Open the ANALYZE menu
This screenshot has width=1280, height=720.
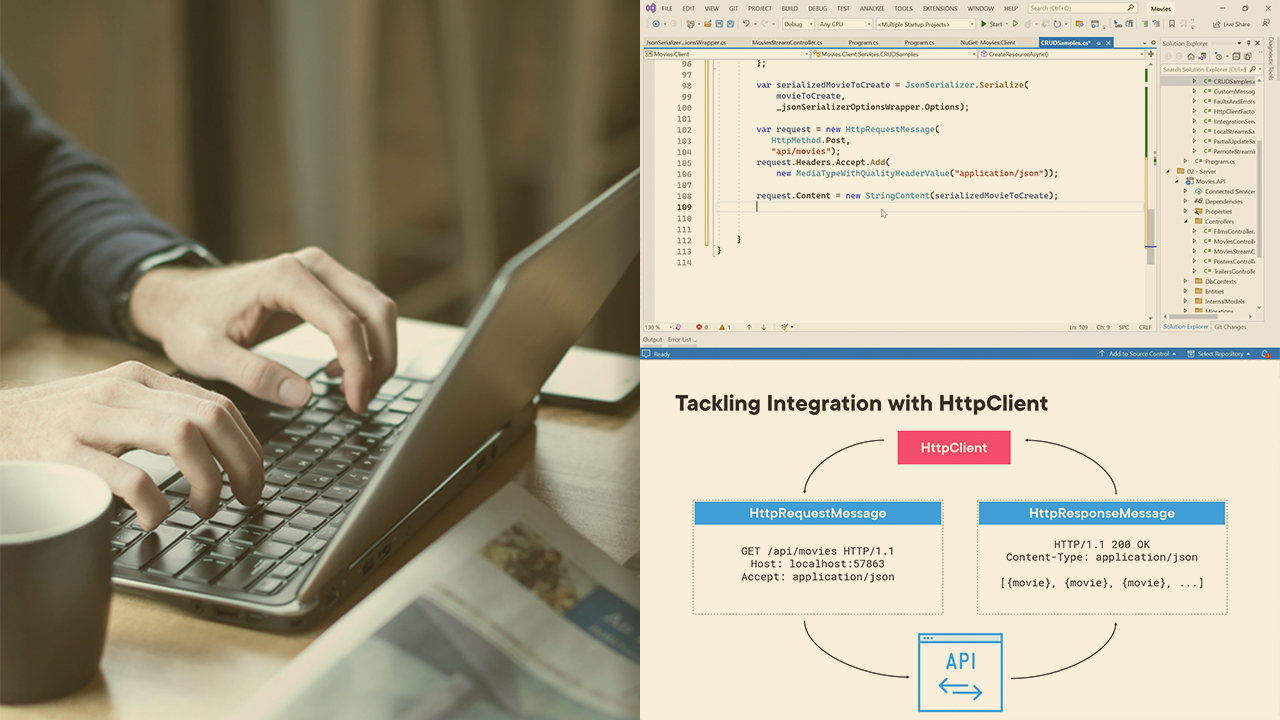coord(873,8)
